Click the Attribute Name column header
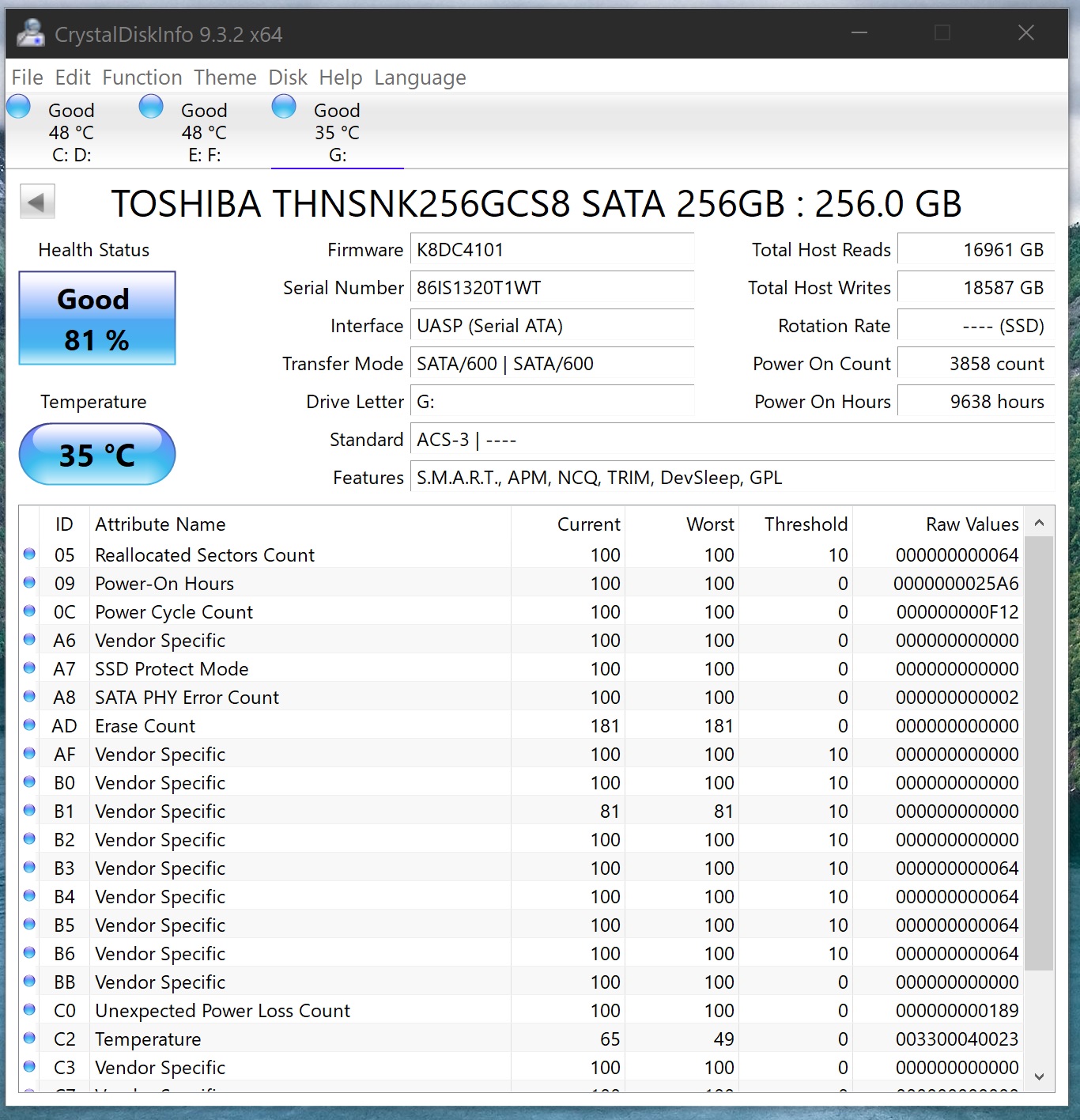 (300, 524)
